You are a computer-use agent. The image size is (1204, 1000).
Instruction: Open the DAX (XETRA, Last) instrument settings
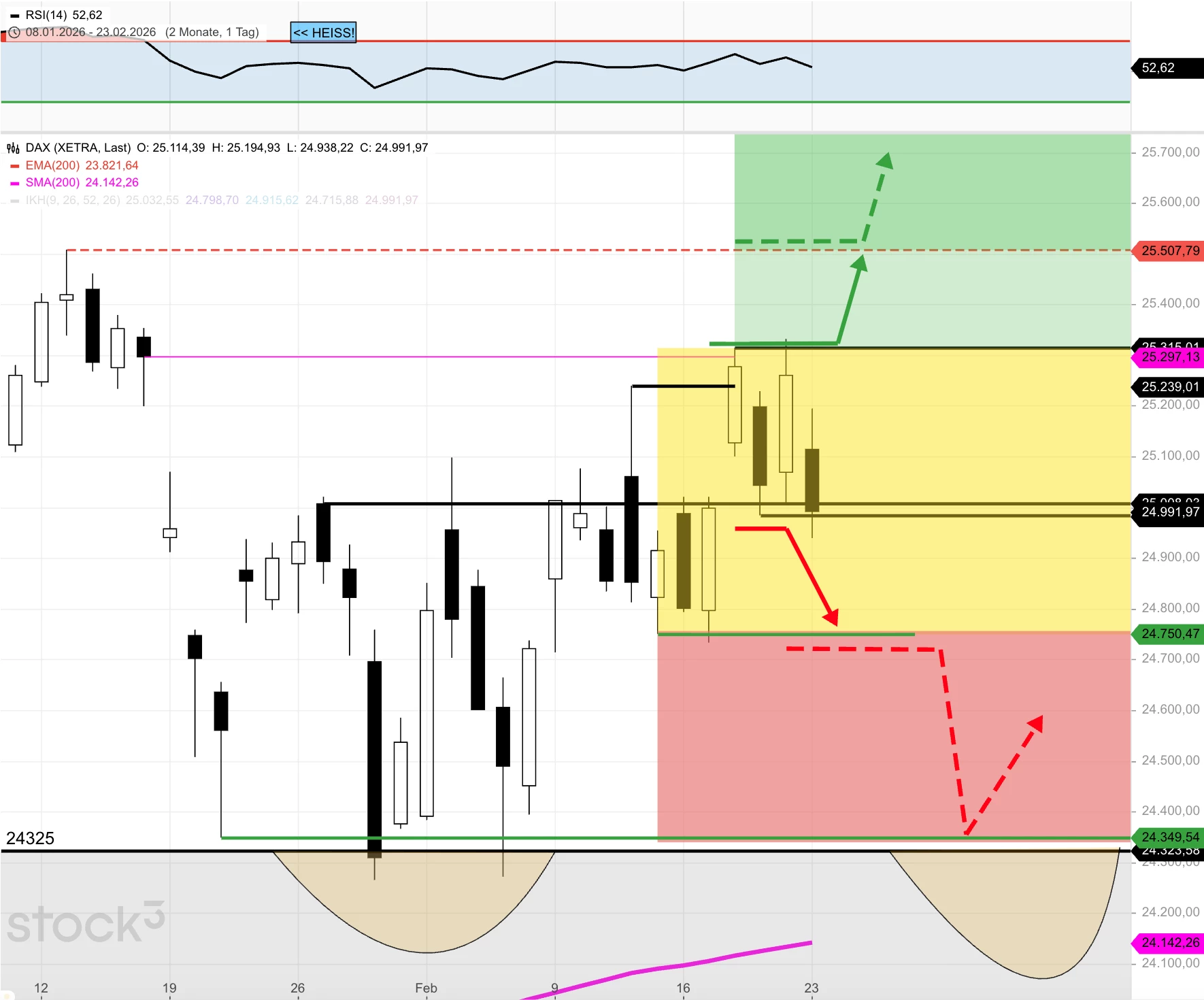coord(78,148)
